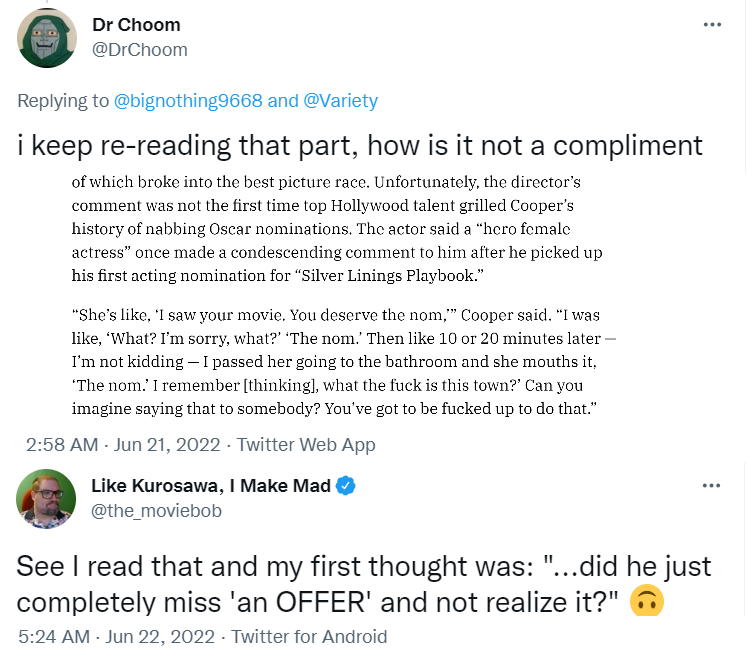This screenshot has width=747, height=672.
Task: Click the 'Replying to' label
Action: pos(63,101)
